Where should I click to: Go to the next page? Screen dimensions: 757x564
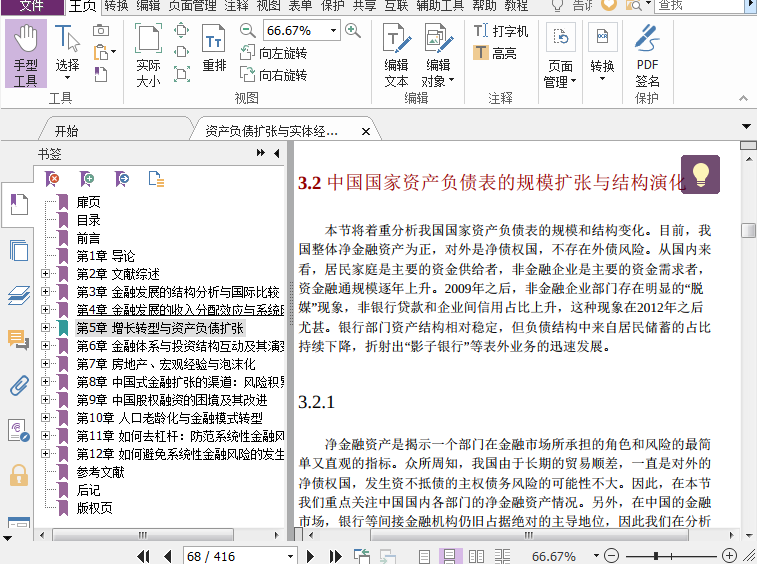[x=310, y=556]
